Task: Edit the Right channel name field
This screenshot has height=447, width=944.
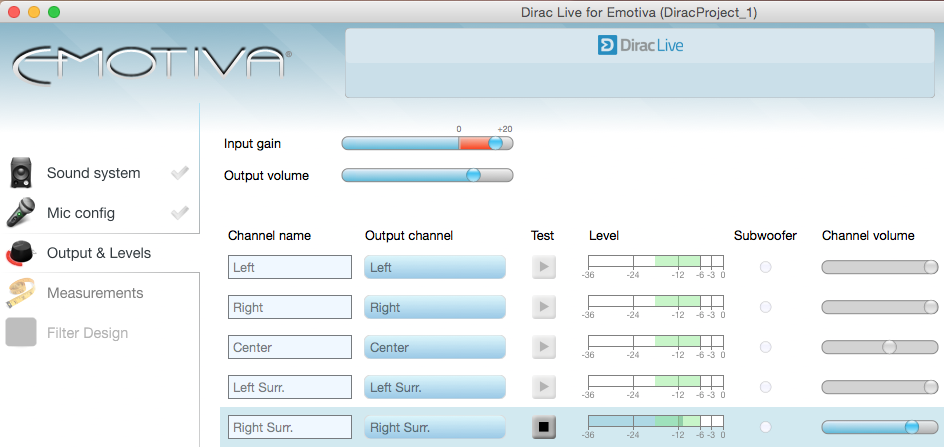Action: coord(290,307)
